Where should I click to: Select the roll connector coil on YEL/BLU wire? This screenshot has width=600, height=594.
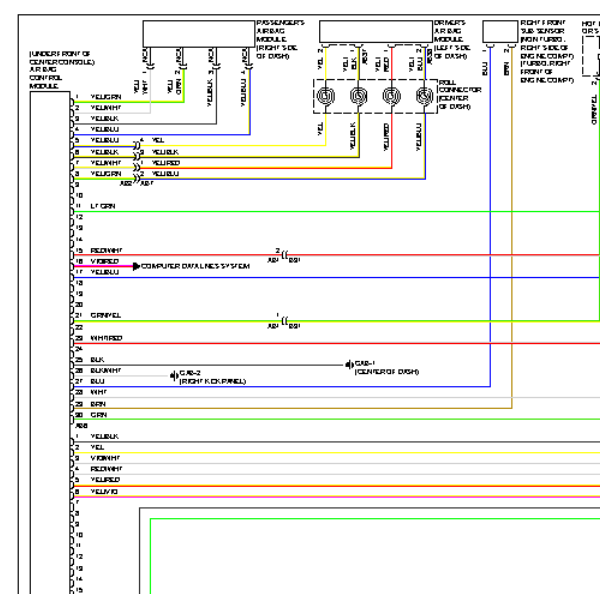point(425,96)
